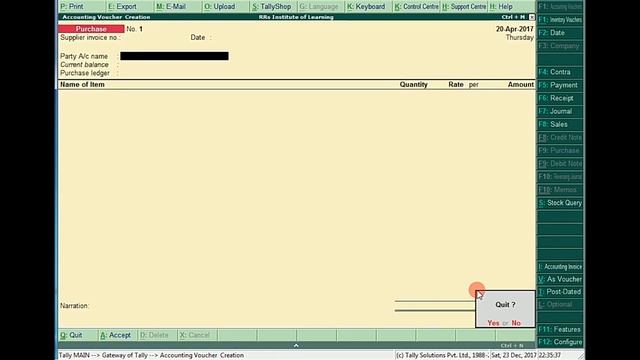Open K: Control Centre
640x360 pixels.
[416, 7]
